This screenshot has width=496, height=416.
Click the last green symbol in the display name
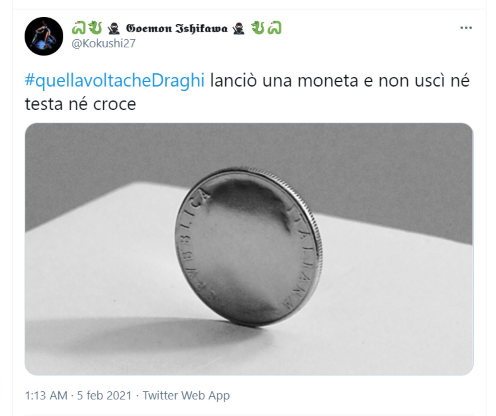click(x=275, y=28)
